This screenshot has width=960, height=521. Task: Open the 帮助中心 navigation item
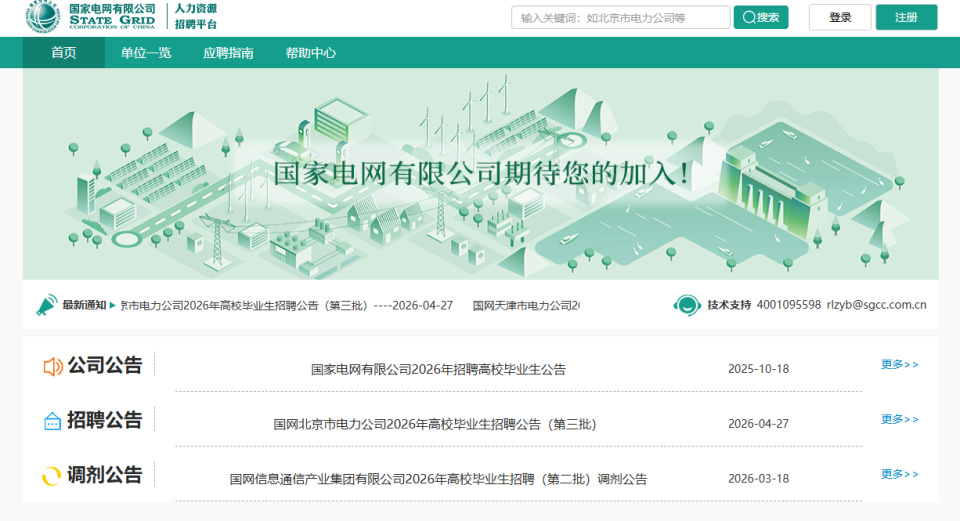pyautogui.click(x=310, y=53)
